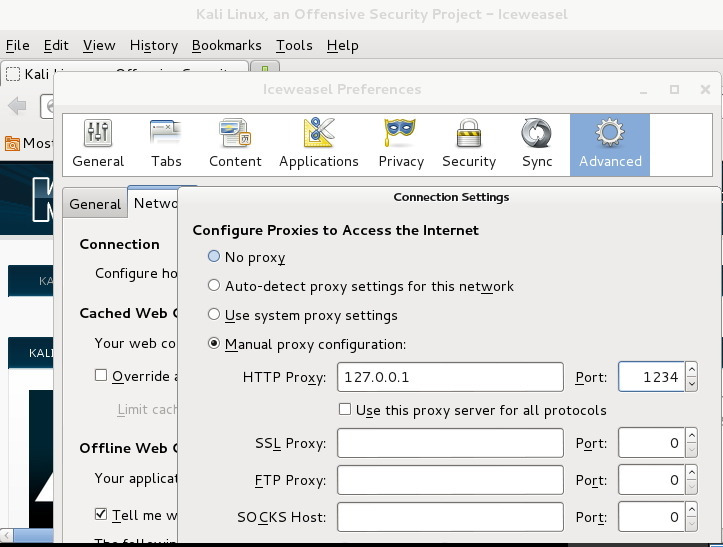
Task: Click the SSL Proxy address field
Action: pos(450,443)
